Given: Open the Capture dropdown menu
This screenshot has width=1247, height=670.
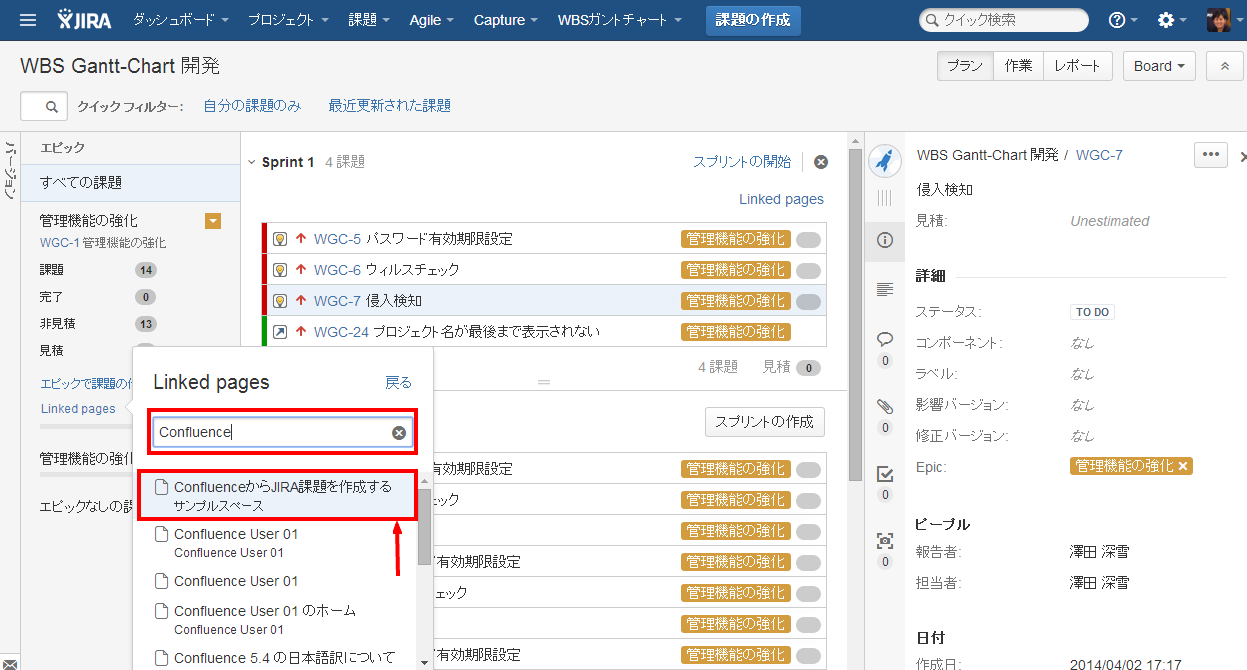Looking at the screenshot, I should point(506,20).
